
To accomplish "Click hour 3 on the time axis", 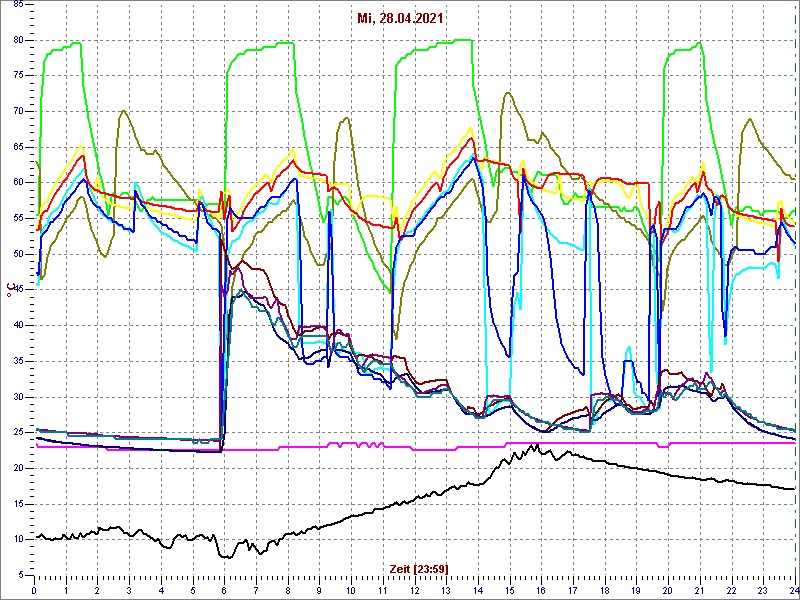I will coord(130,590).
